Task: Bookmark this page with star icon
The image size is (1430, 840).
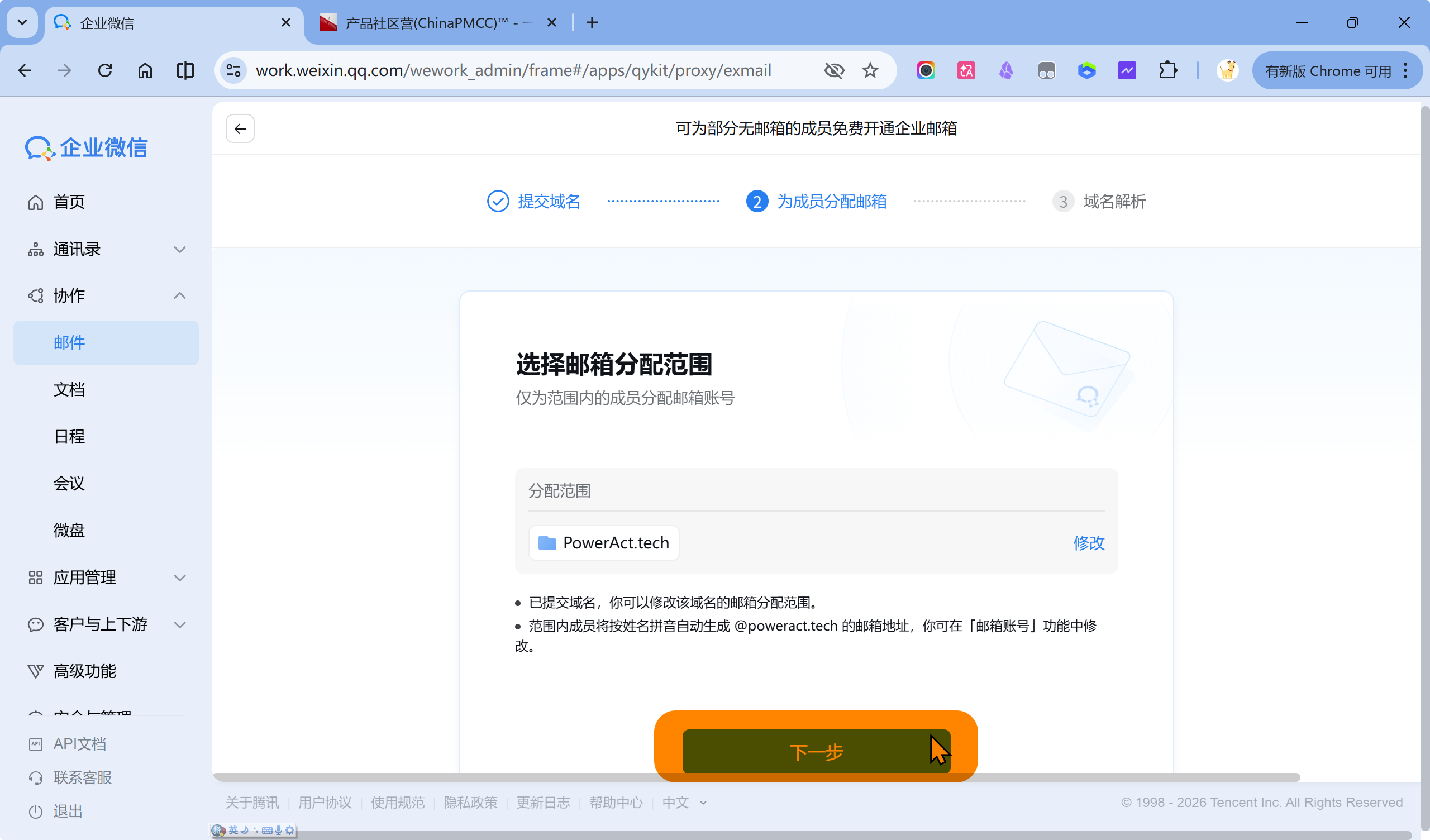Action: [x=870, y=71]
